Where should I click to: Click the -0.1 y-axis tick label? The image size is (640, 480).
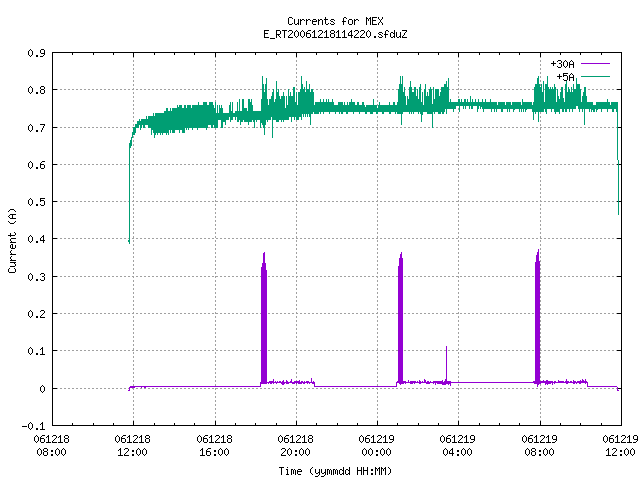click(33, 426)
